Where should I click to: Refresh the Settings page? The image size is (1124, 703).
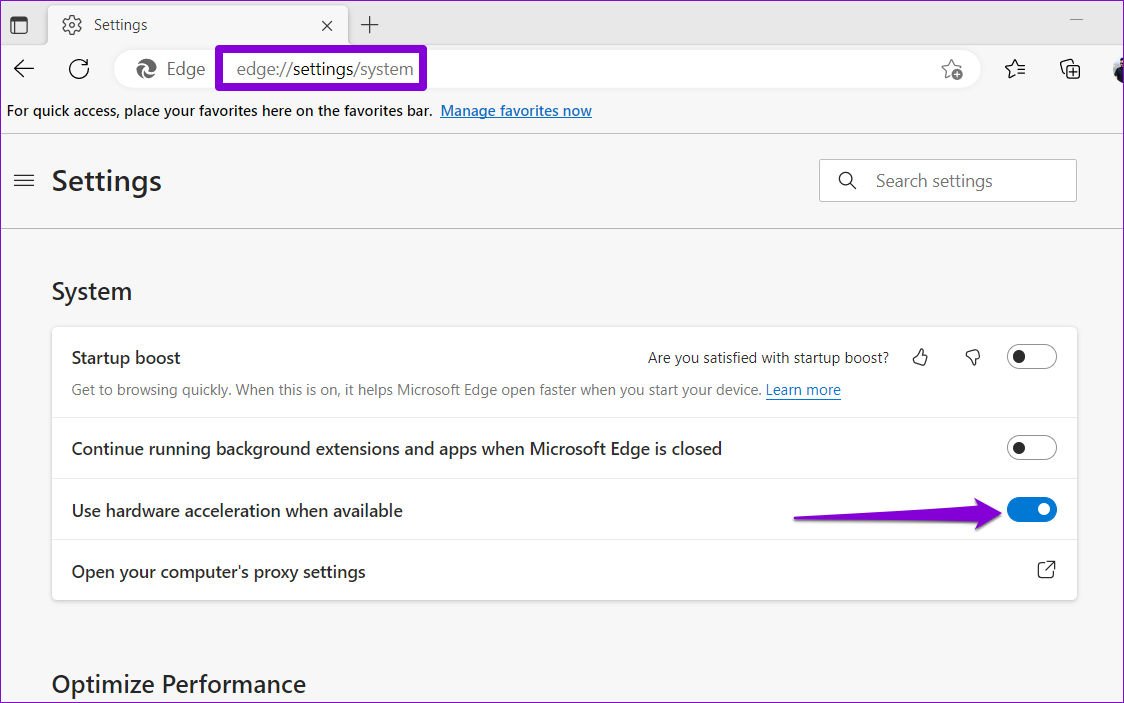(78, 68)
